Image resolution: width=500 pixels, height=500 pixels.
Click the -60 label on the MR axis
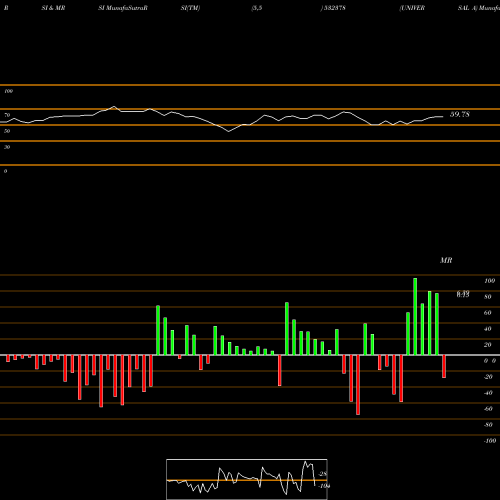(488, 409)
